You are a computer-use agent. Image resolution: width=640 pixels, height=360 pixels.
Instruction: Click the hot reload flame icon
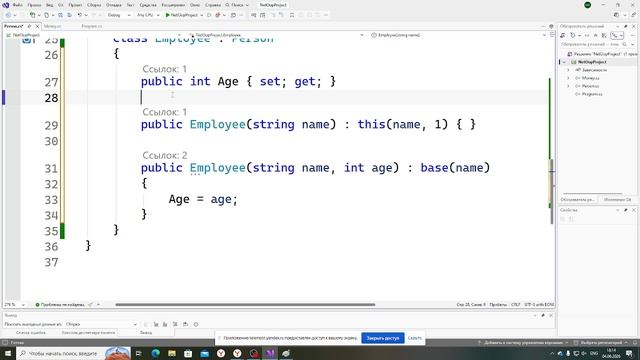[x=218, y=15]
